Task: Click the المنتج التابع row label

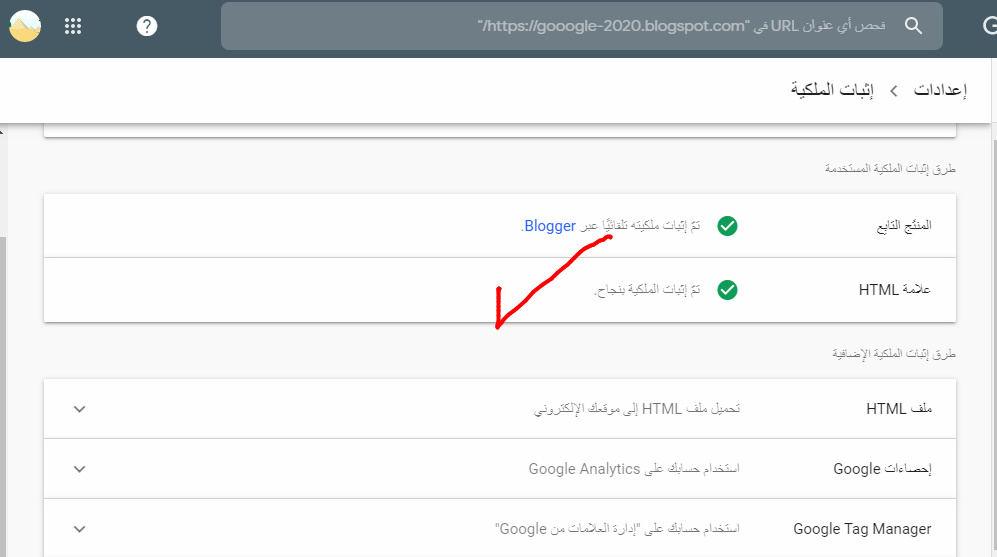Action: 904,226
